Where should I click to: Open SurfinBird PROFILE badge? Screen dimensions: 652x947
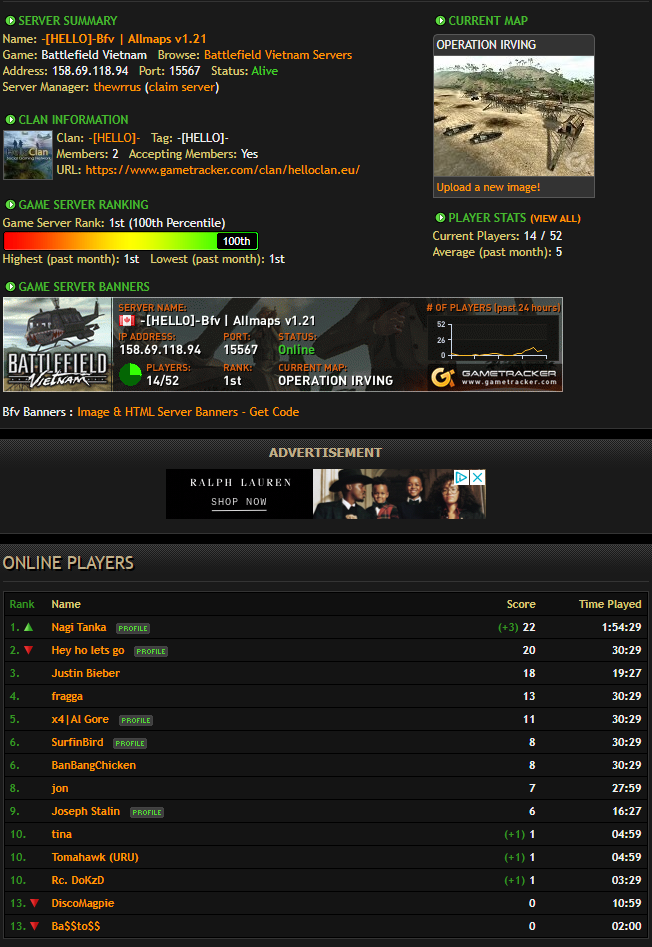click(130, 743)
